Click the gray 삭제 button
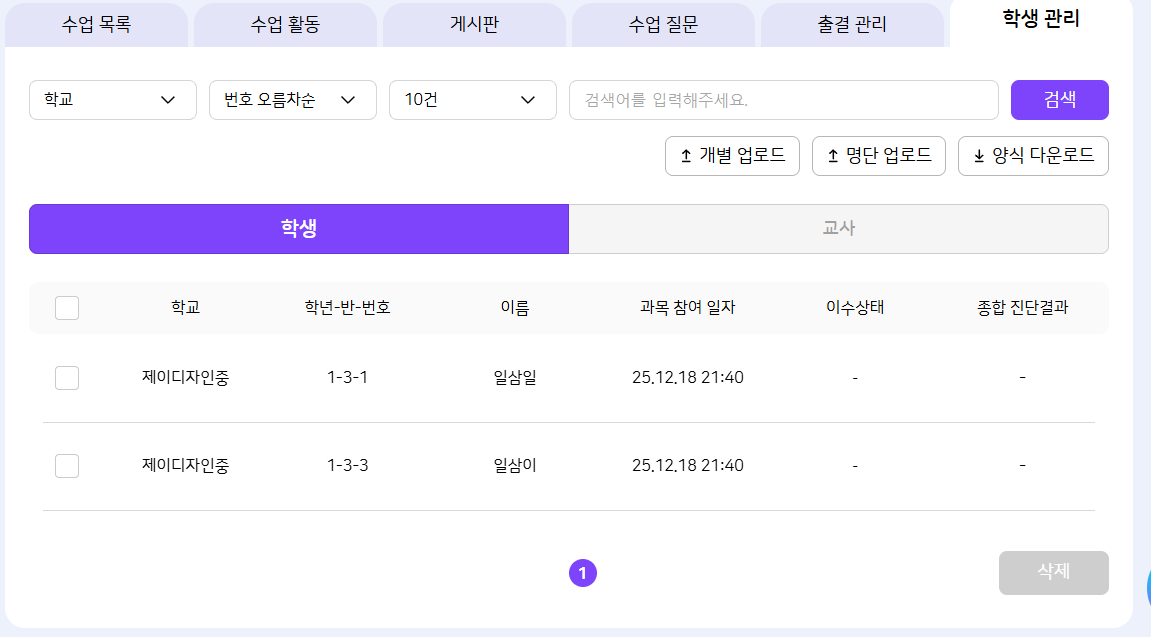This screenshot has width=1151, height=637. coord(1053,572)
